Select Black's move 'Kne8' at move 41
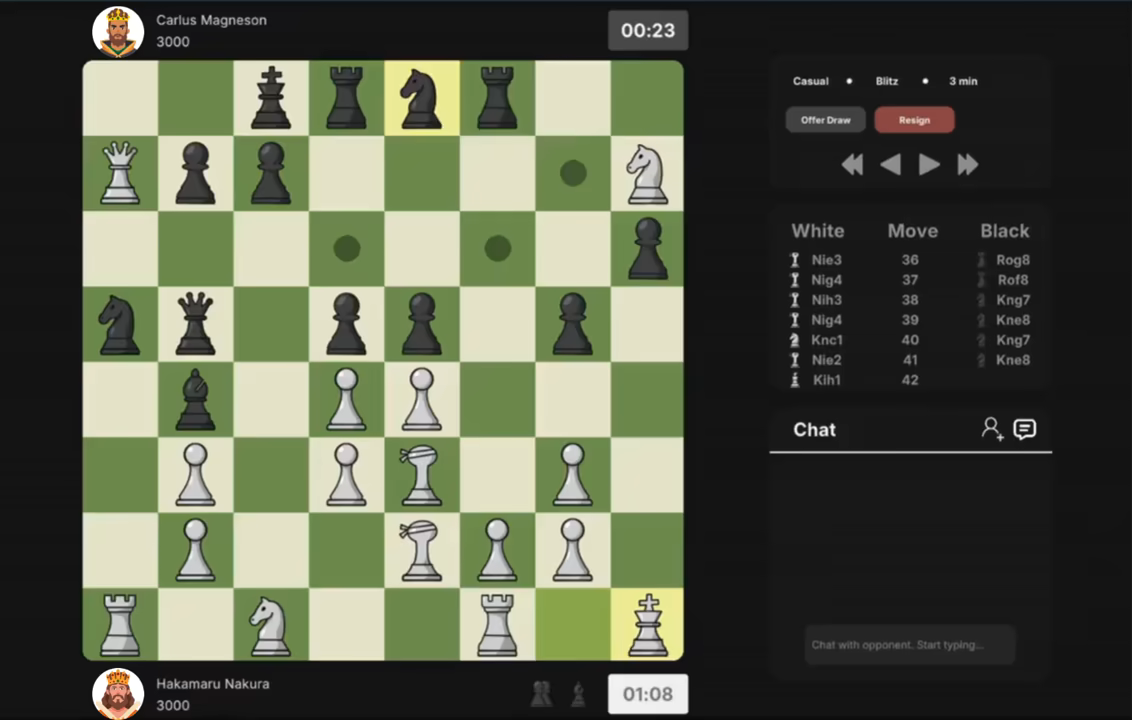Image resolution: width=1132 pixels, height=720 pixels. (1013, 360)
